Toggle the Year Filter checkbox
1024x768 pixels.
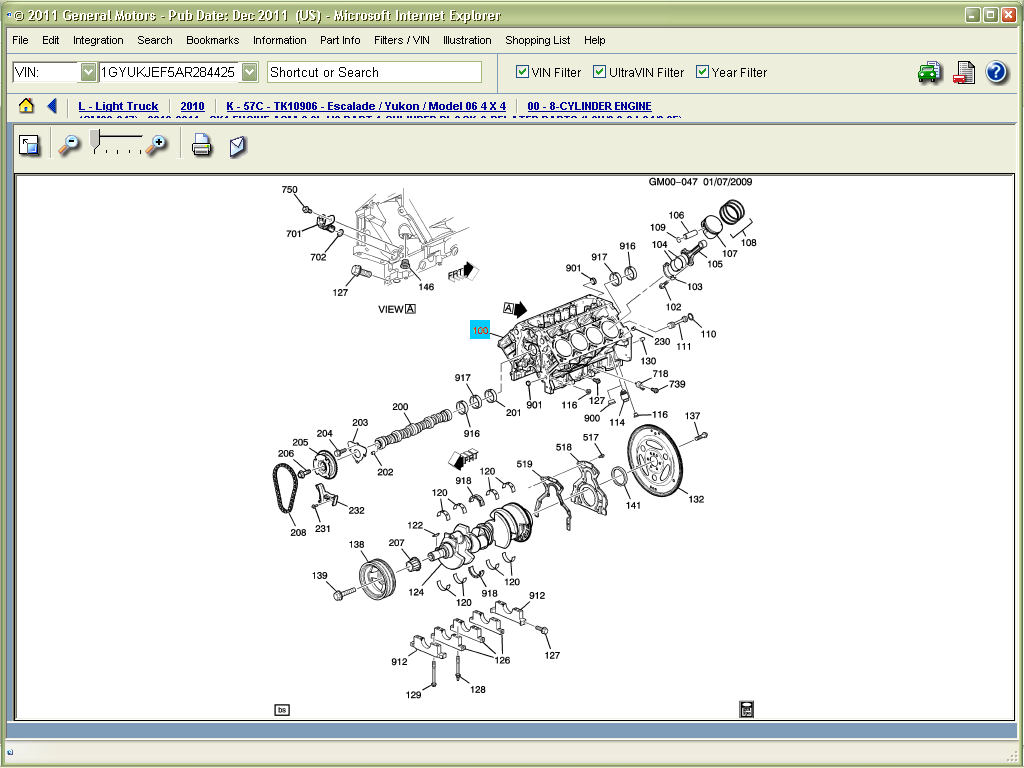703,72
